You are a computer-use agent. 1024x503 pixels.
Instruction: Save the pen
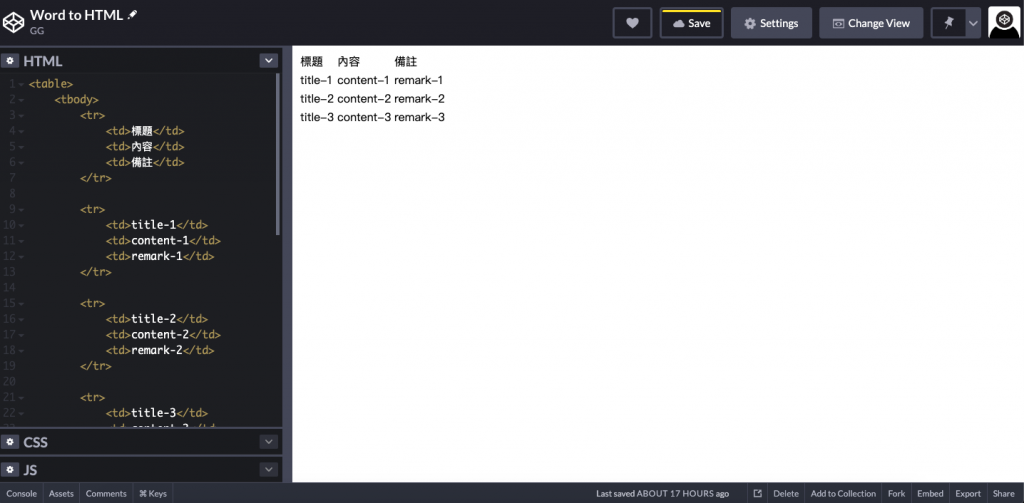692,23
